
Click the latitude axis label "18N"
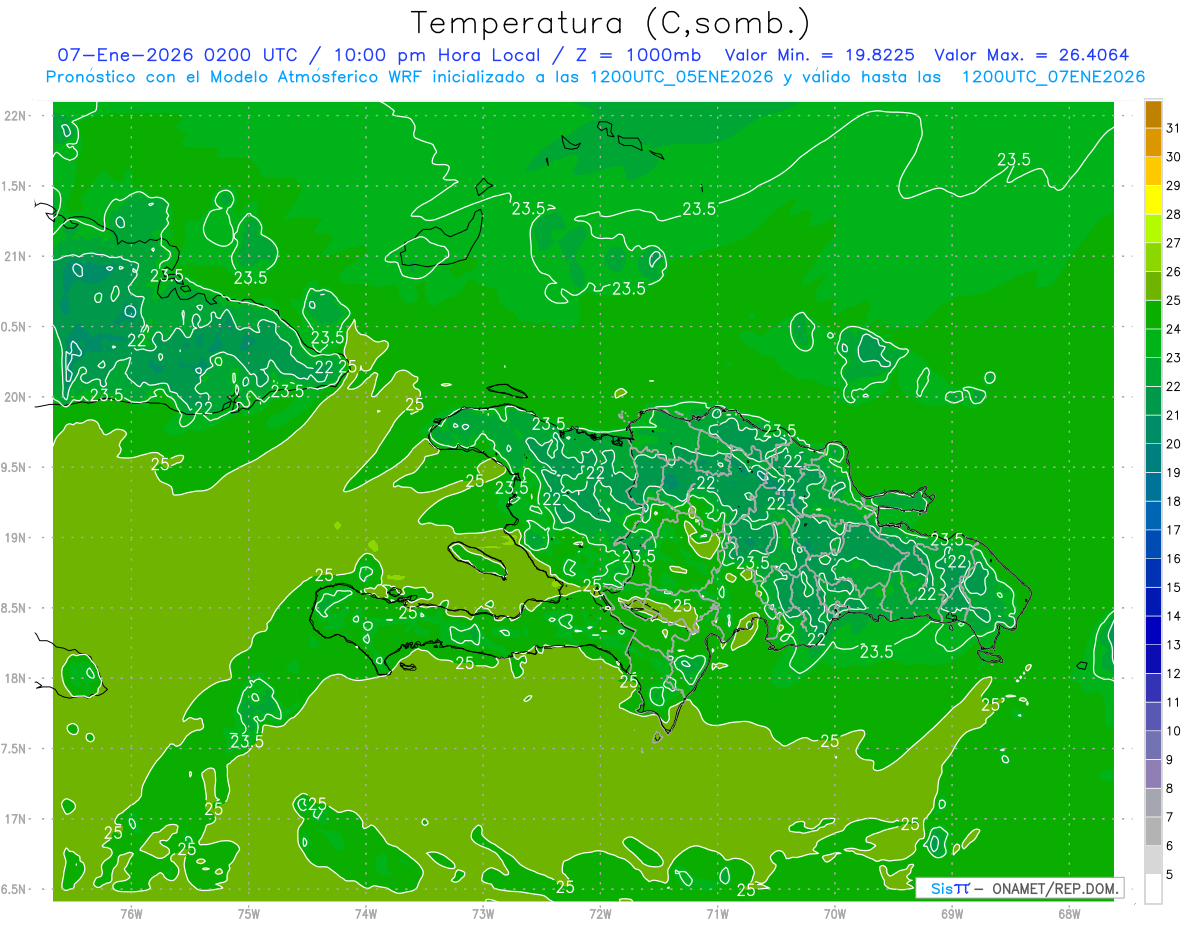[x=15, y=678]
